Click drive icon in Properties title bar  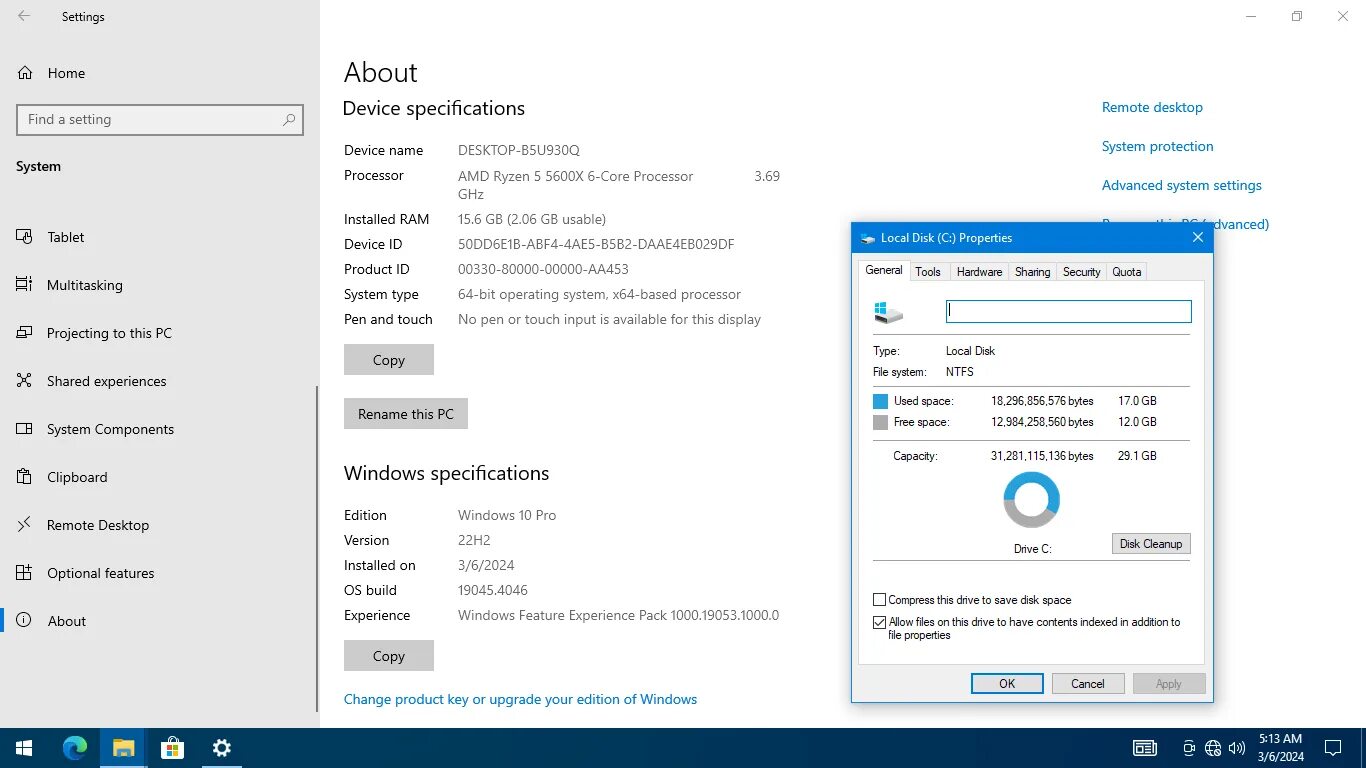867,238
